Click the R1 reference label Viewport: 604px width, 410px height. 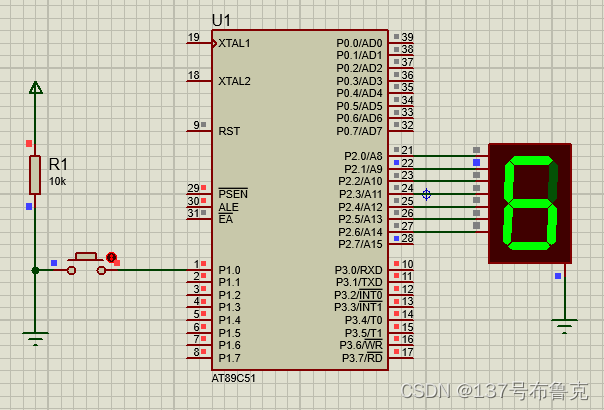coord(58,165)
